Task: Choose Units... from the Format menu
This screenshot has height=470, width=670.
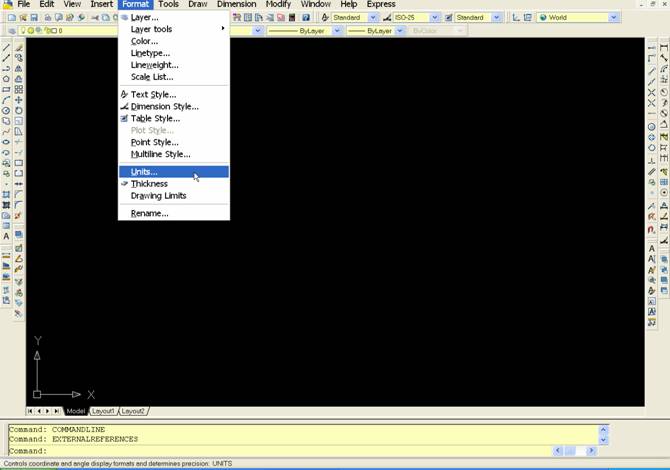Action: (174, 172)
